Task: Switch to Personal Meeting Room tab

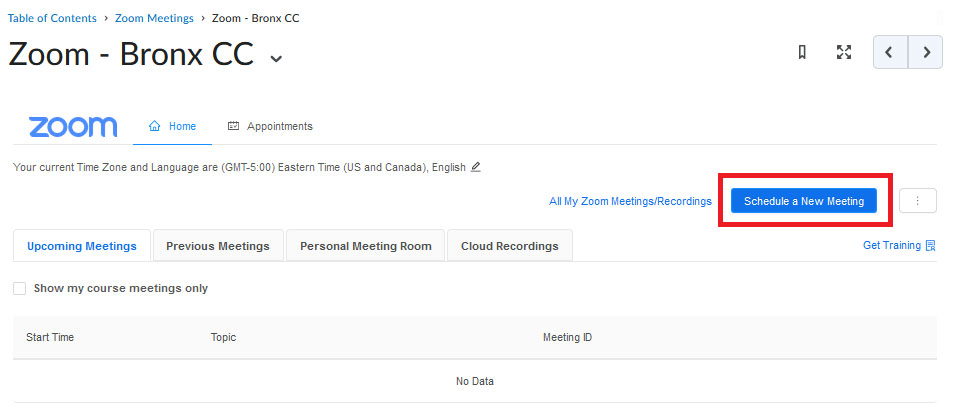Action: [365, 246]
